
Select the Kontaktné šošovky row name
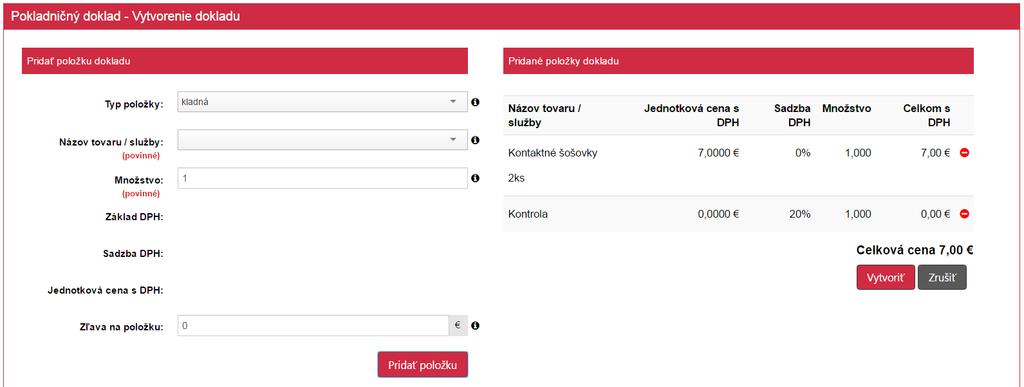pos(552,153)
